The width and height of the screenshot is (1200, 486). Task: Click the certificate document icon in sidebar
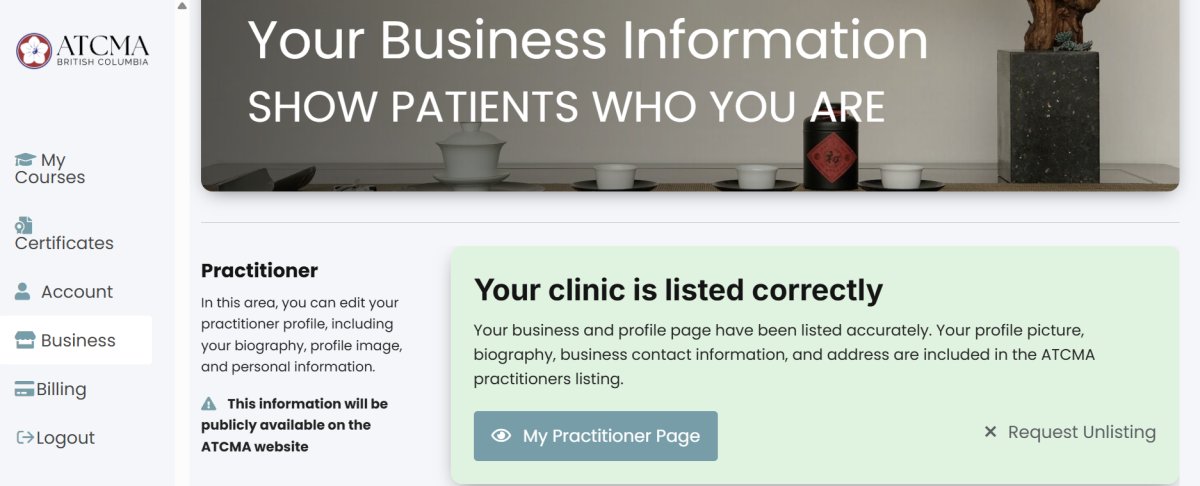(x=24, y=225)
